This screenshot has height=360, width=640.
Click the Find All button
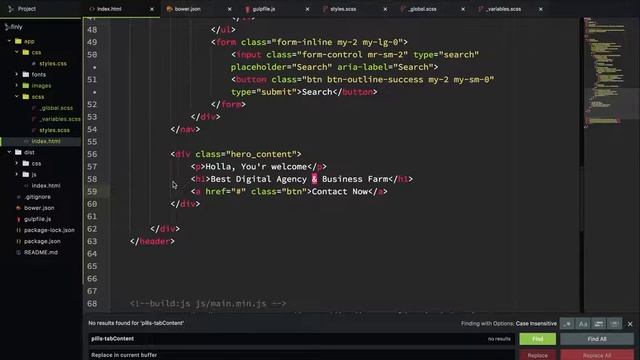(597, 339)
